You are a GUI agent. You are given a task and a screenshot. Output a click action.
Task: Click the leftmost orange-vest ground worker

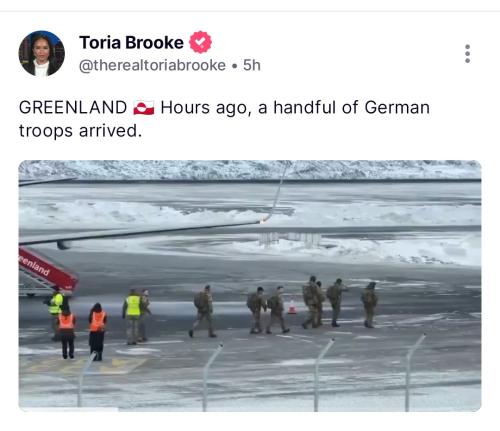(67, 332)
